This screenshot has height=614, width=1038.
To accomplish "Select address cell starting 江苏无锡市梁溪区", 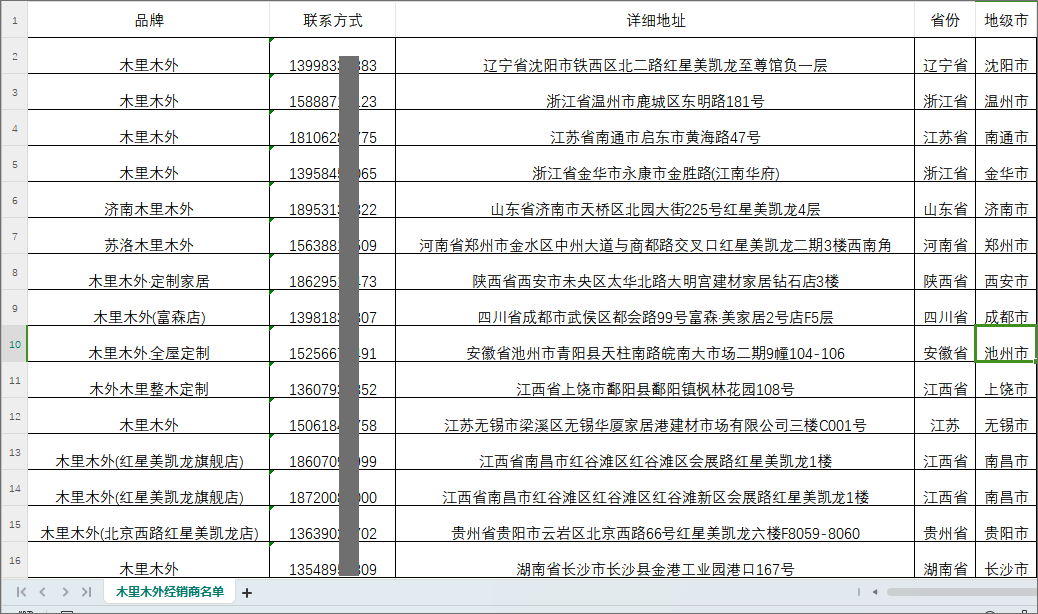I will (x=655, y=416).
